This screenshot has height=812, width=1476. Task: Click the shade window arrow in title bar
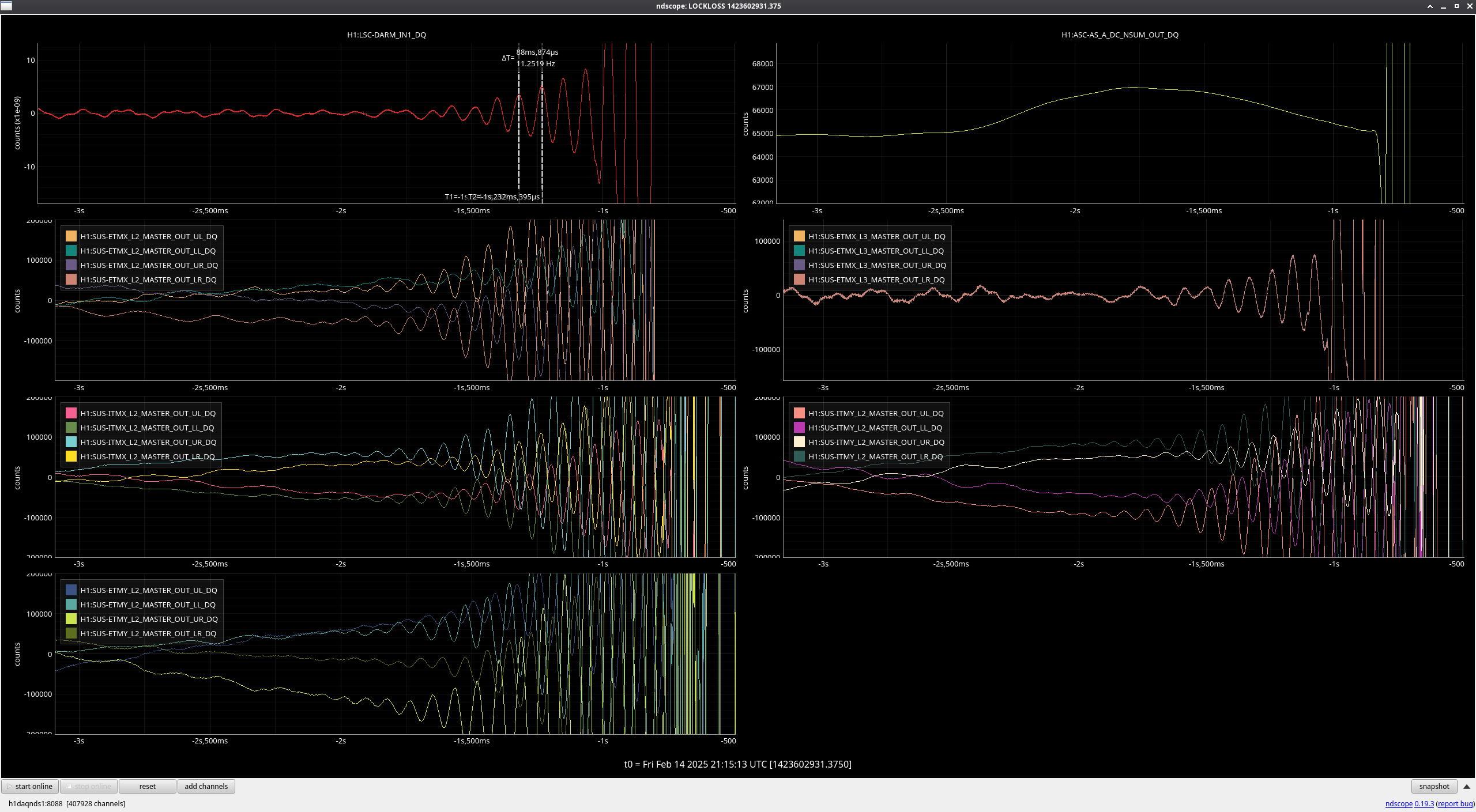(x=1430, y=6)
